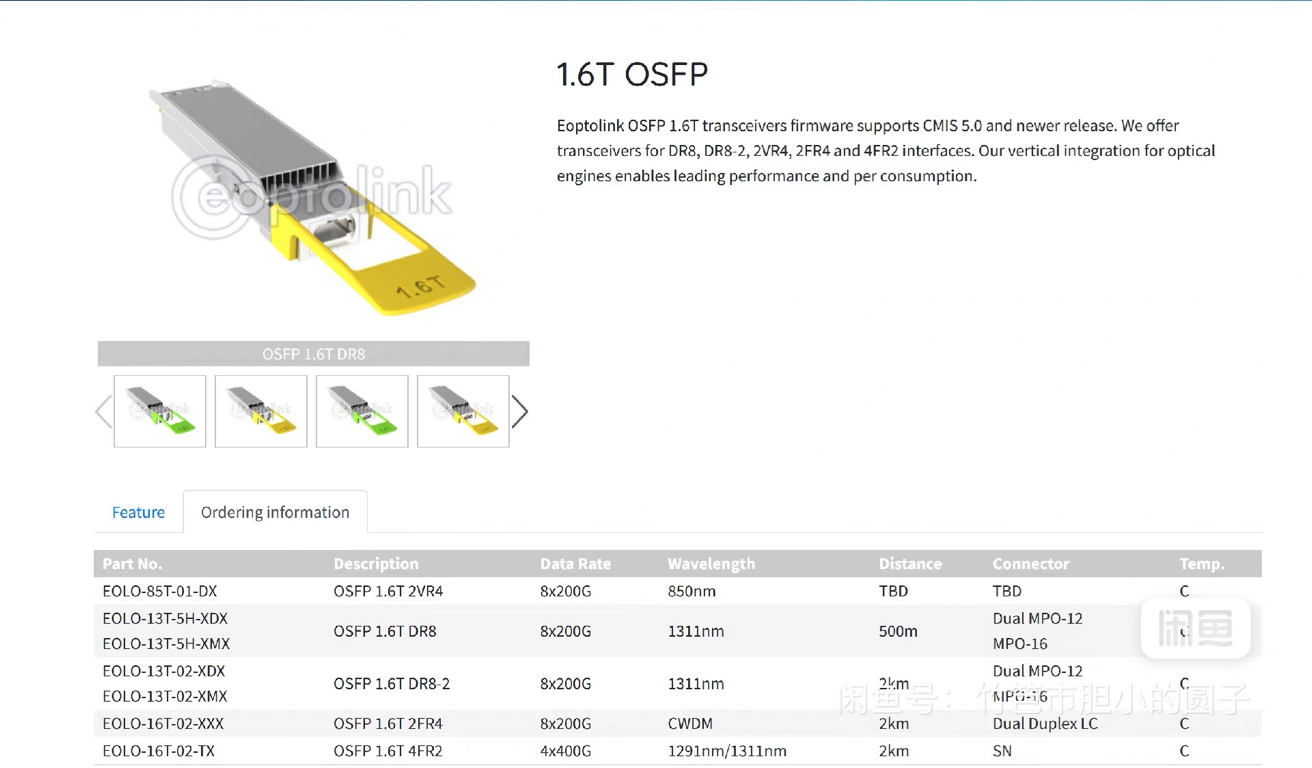Click the Connector column header
The width and height of the screenshot is (1312, 768).
(1030, 564)
